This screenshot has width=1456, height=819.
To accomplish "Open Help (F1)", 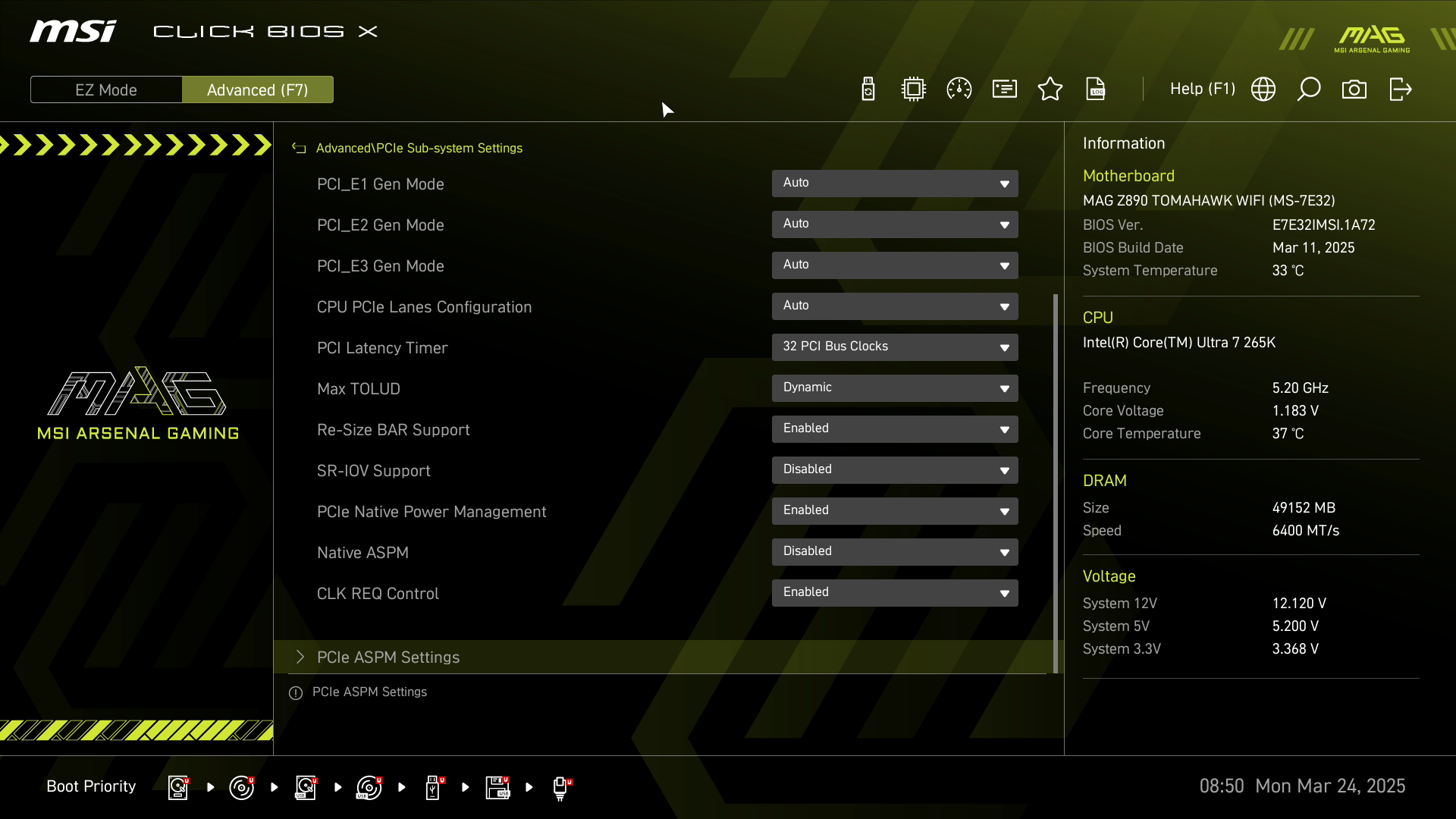I will [1202, 89].
